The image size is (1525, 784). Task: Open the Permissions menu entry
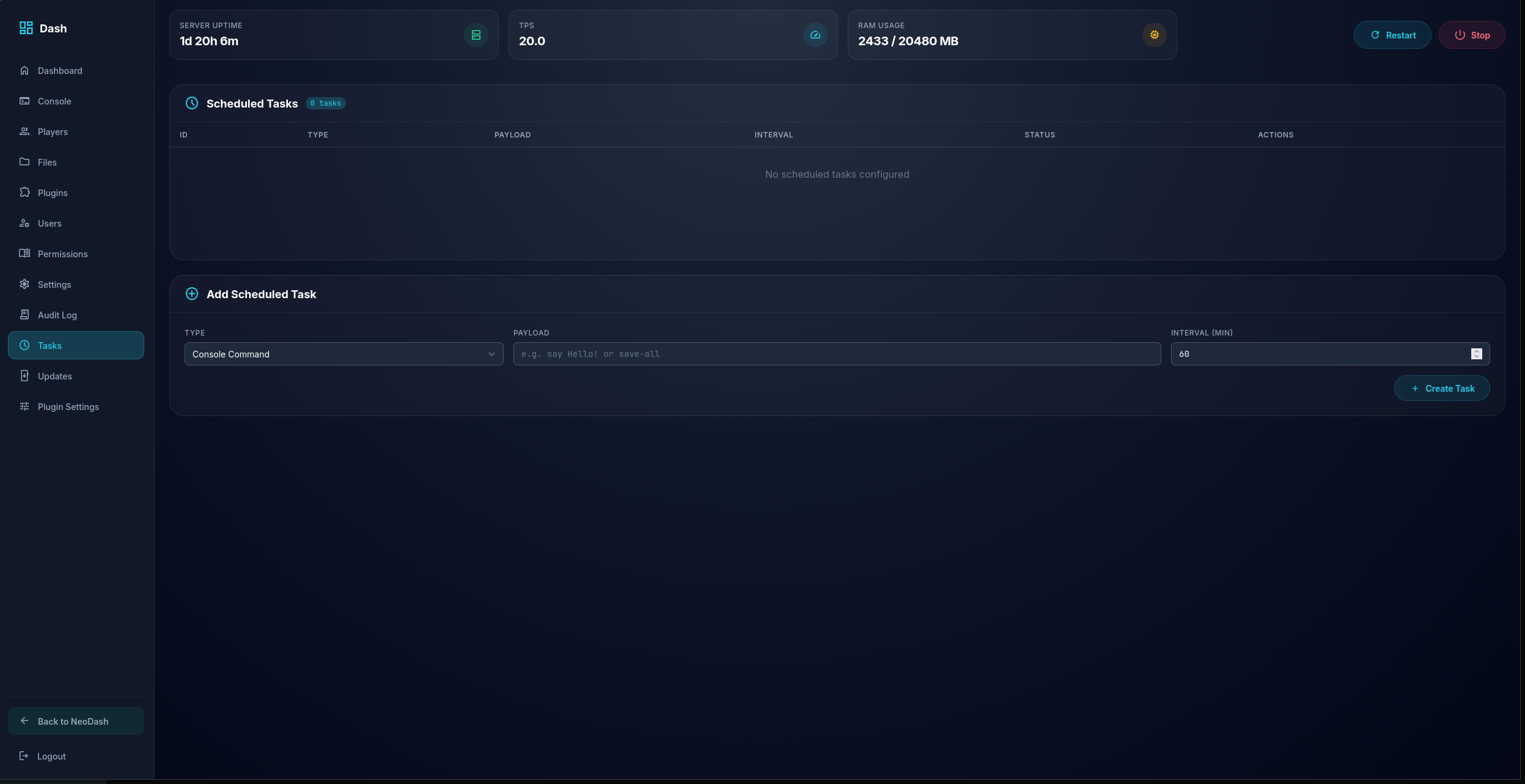(76, 254)
